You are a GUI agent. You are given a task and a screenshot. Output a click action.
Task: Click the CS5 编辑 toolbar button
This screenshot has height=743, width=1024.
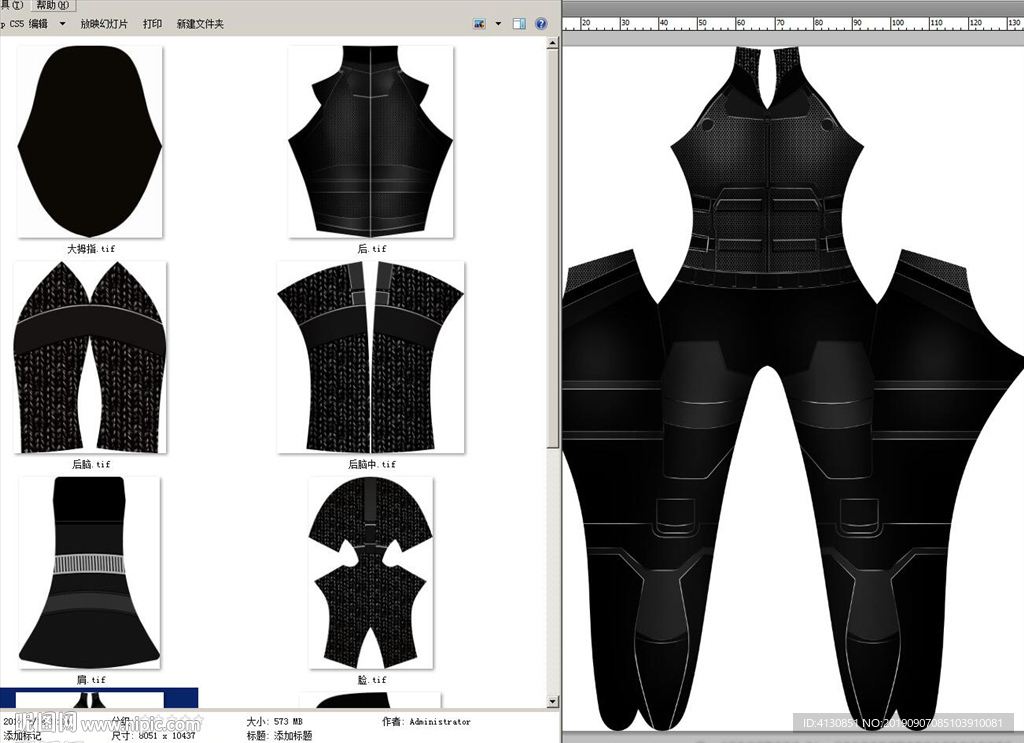[x=24, y=23]
